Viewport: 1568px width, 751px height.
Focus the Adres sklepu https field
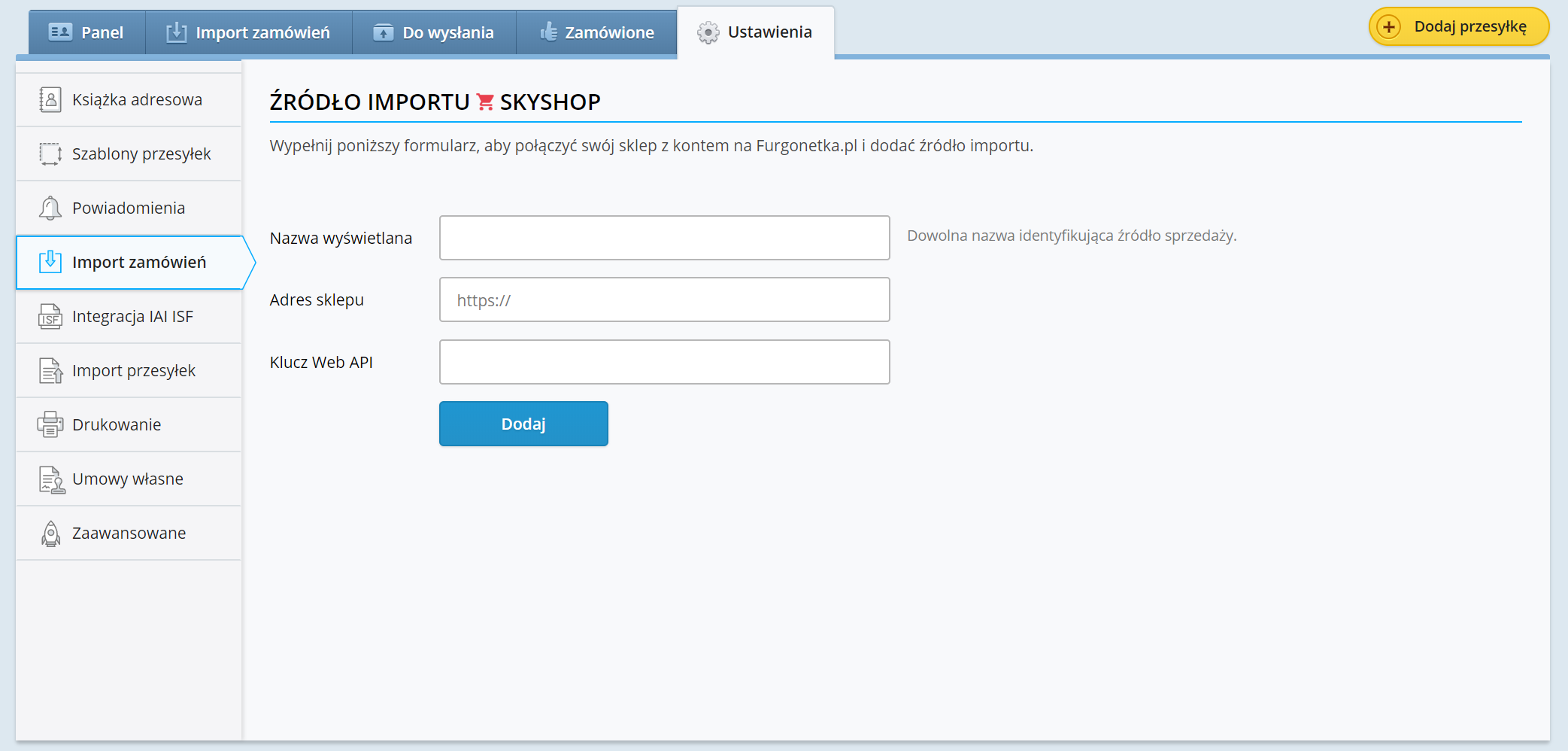tap(665, 299)
